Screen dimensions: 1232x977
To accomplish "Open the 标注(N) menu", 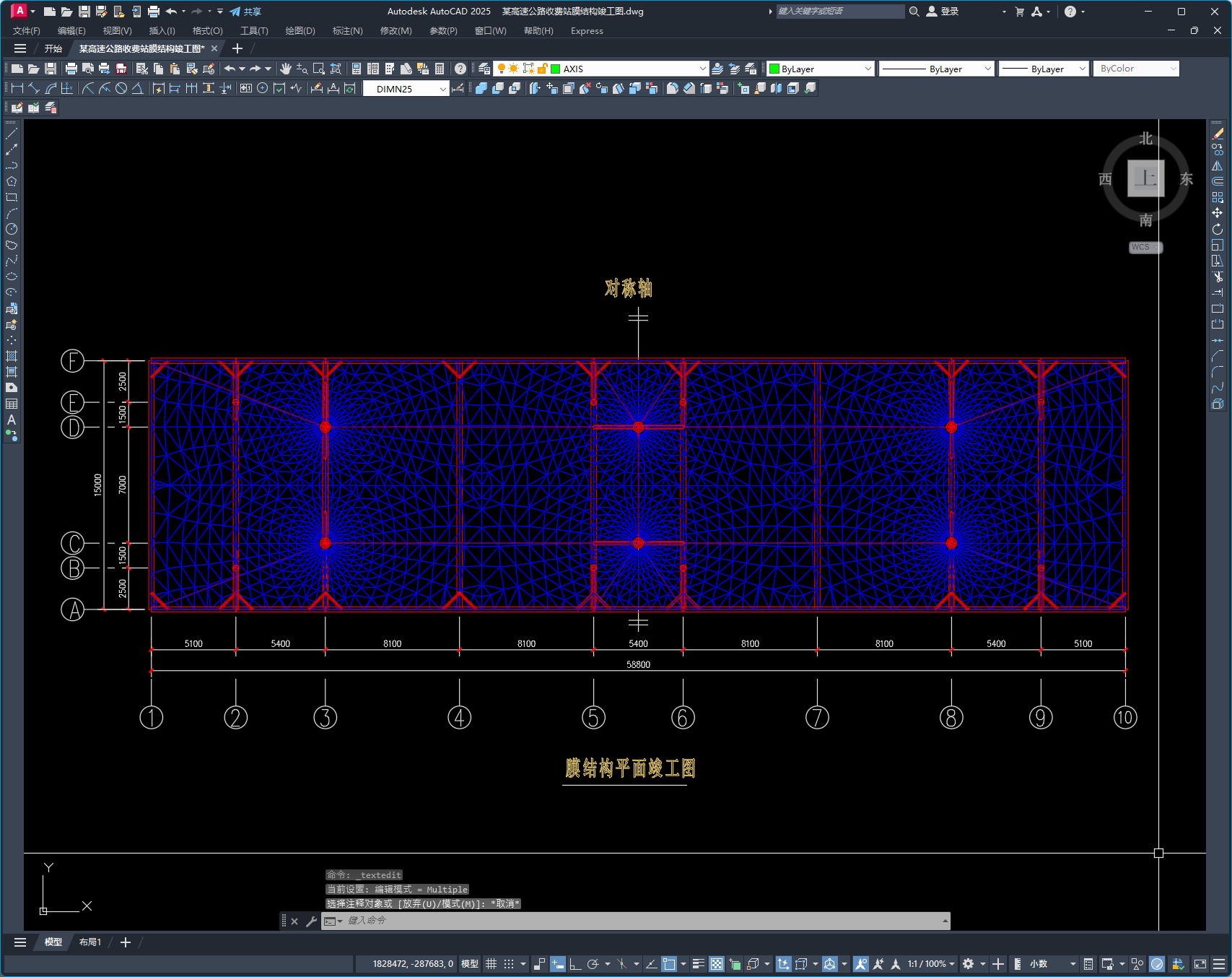I will point(347,31).
